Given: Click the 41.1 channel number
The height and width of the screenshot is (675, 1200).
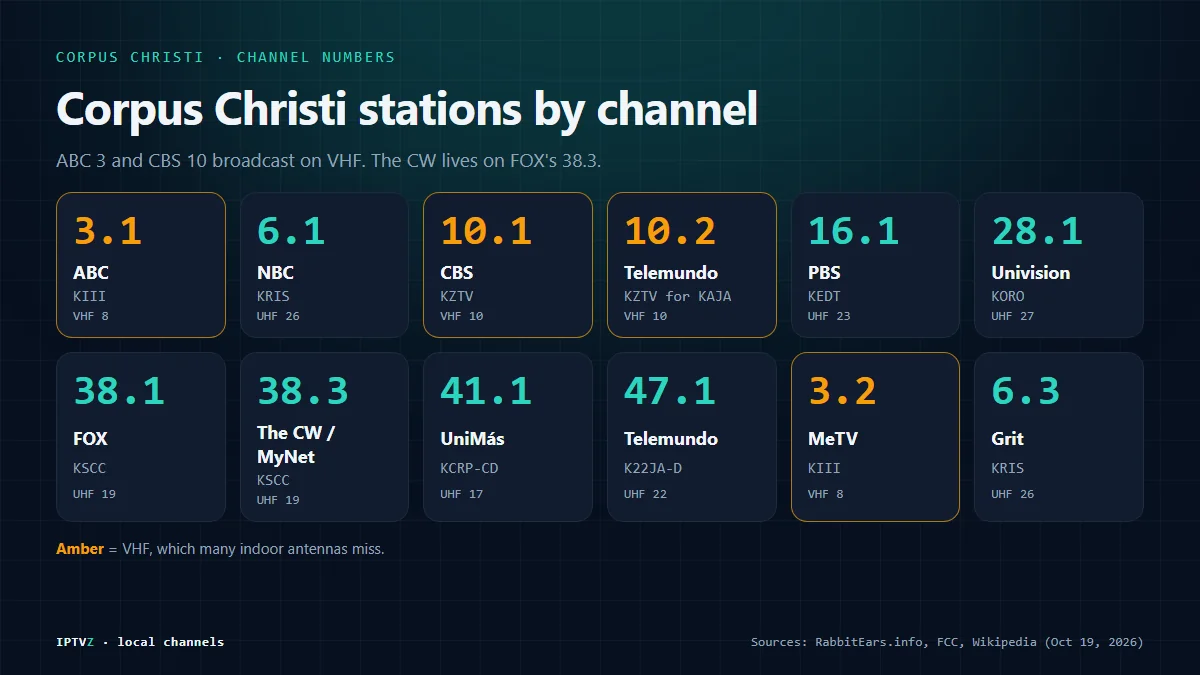Looking at the screenshot, I should point(486,391).
